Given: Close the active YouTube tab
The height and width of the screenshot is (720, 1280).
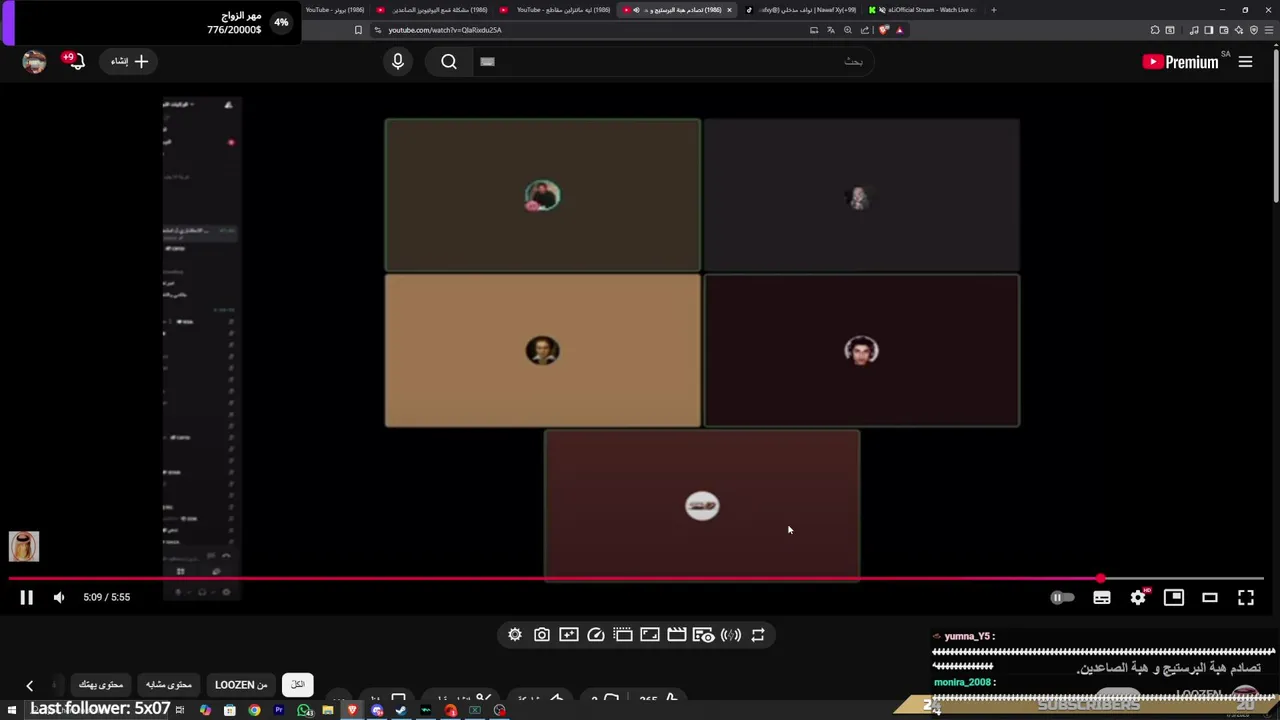Looking at the screenshot, I should [x=729, y=10].
